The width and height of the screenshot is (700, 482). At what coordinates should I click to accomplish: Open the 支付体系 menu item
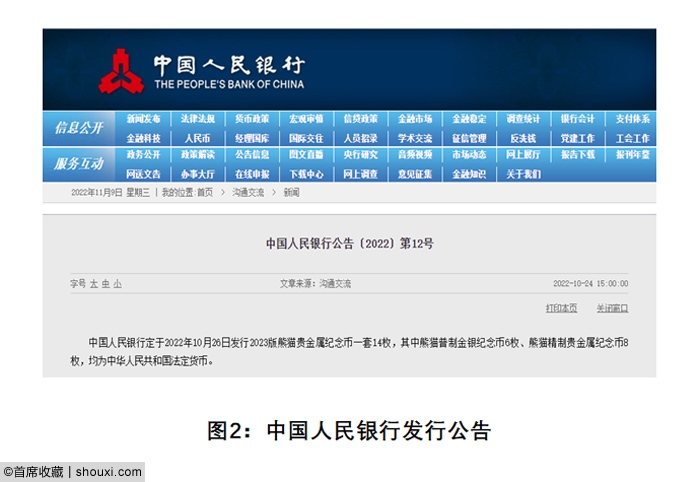point(633,119)
